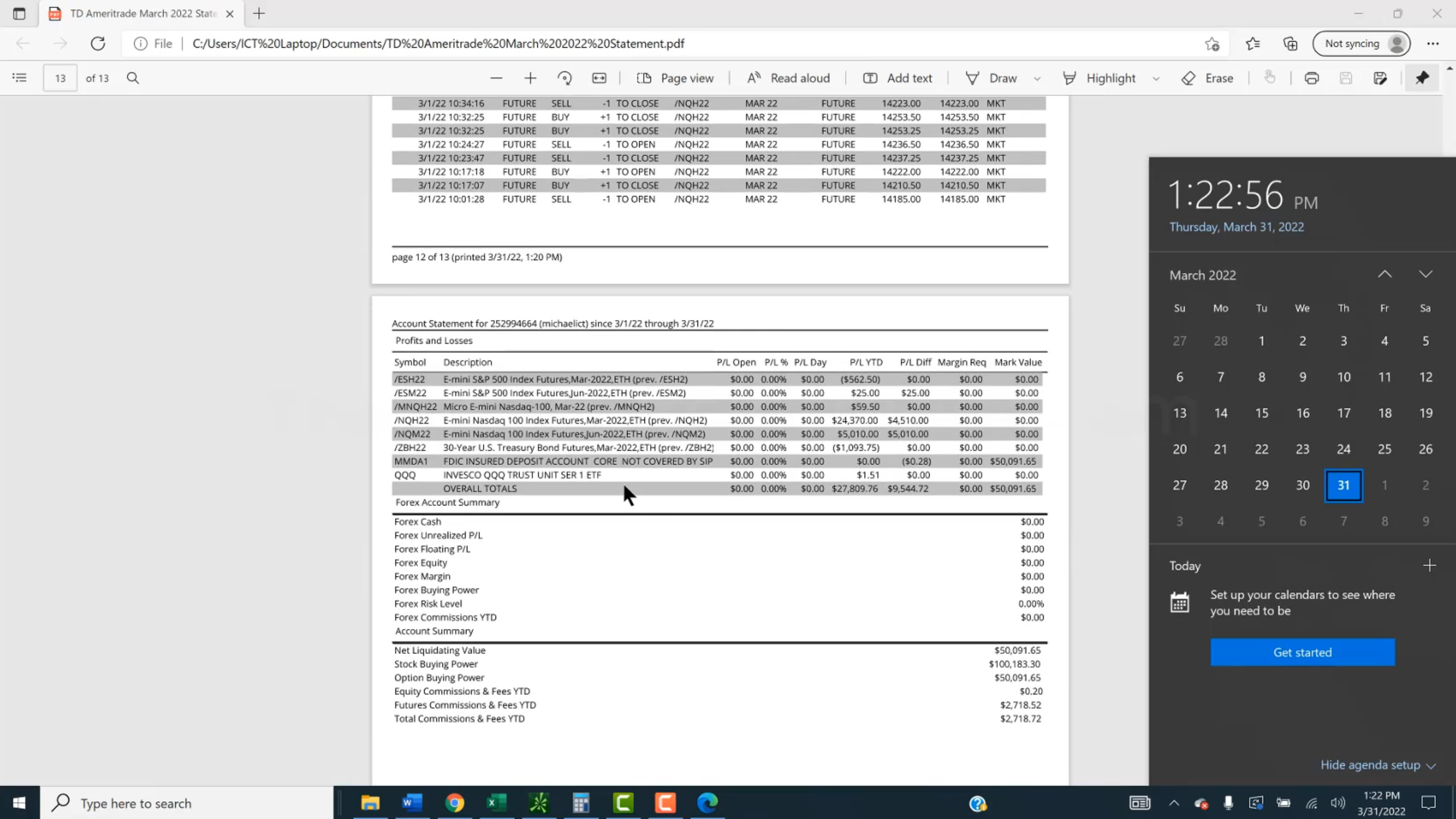Image resolution: width=1456 pixels, height=819 pixels.
Task: Launch Excel from the taskbar
Action: coord(496,802)
